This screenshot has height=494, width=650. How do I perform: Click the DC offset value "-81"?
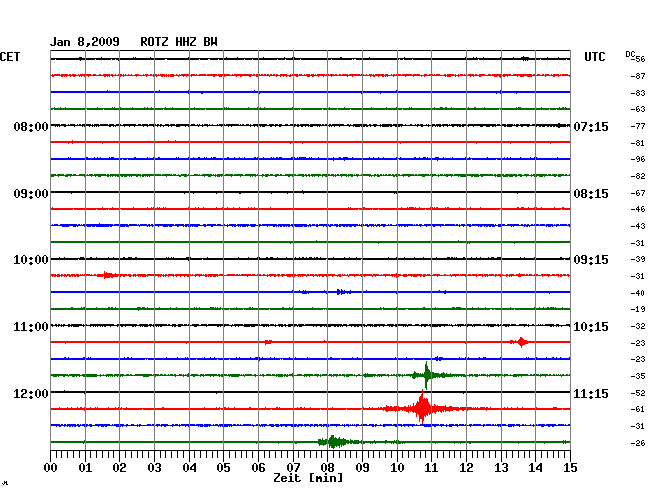pos(638,143)
